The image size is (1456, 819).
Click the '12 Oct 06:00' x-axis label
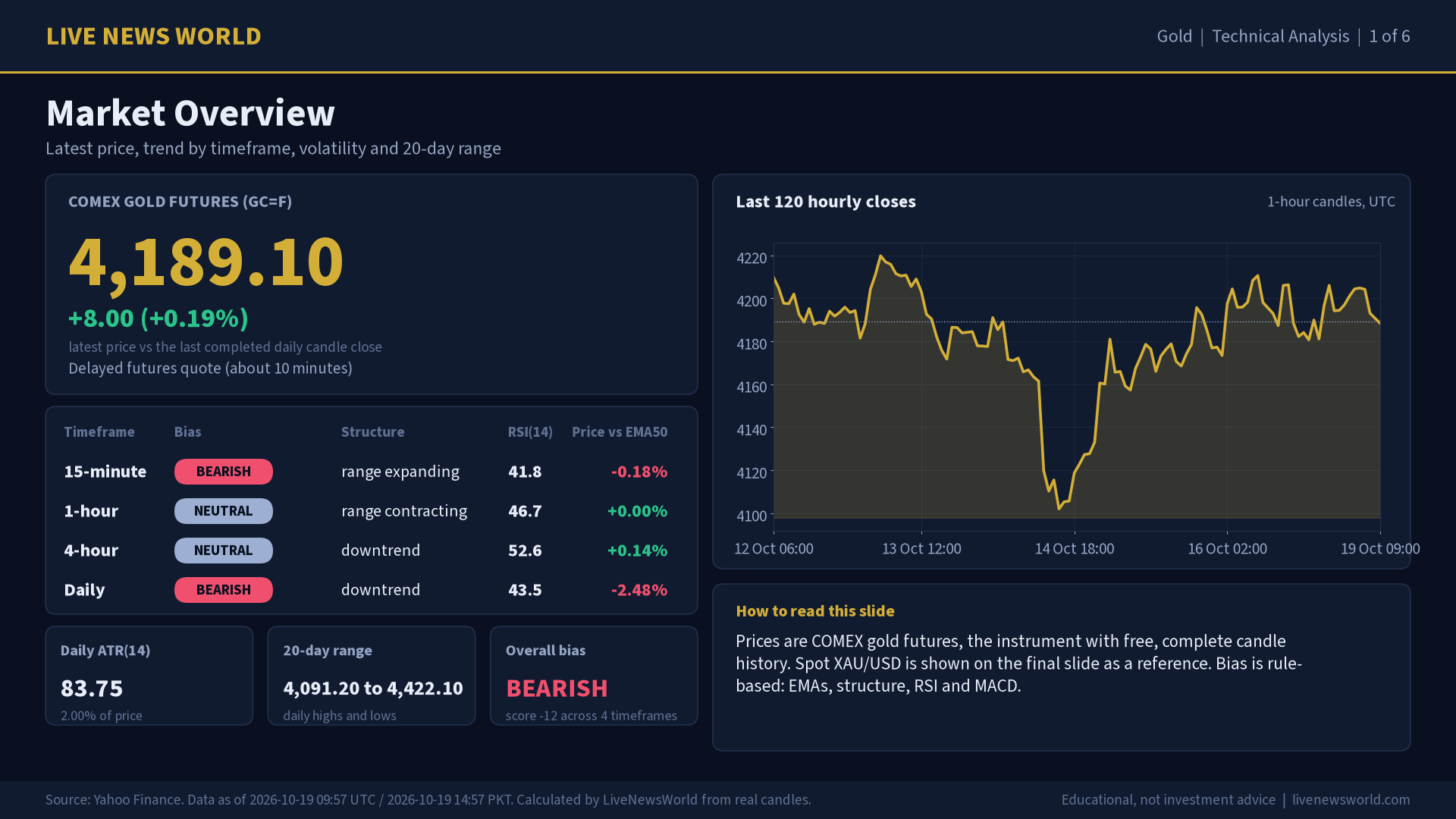773,549
